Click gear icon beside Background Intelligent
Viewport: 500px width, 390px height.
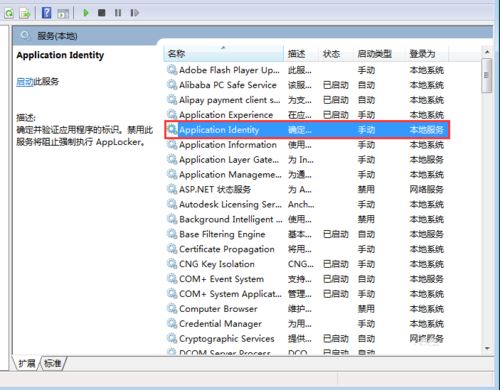coord(172,219)
